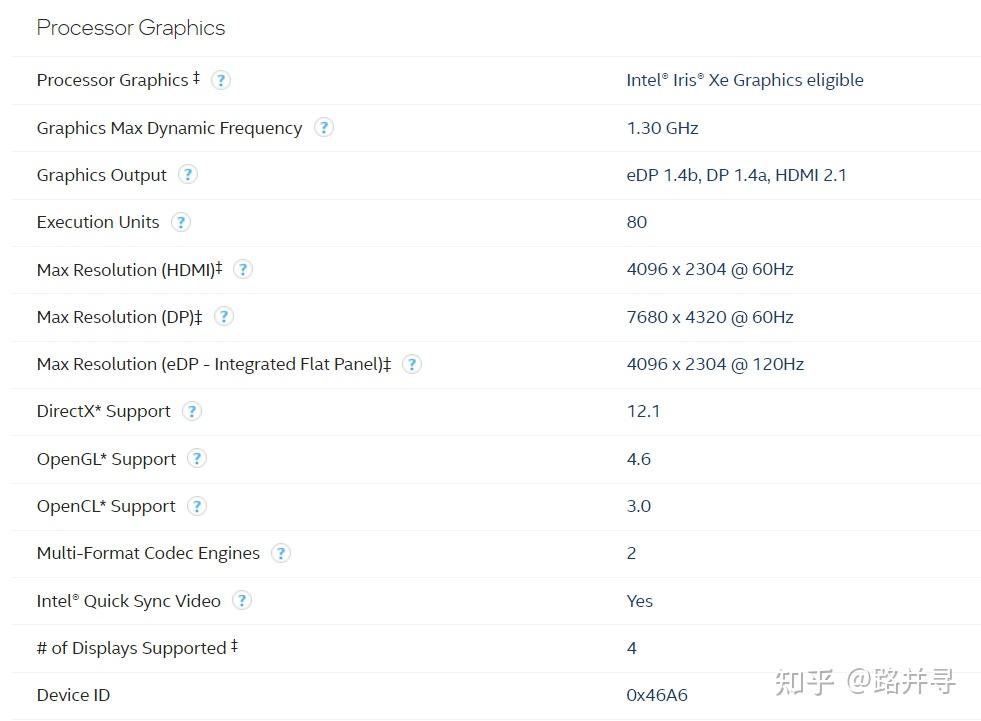Open help for Graphics Max Dynamic Frequency
This screenshot has width=981, height=721.
point(323,127)
